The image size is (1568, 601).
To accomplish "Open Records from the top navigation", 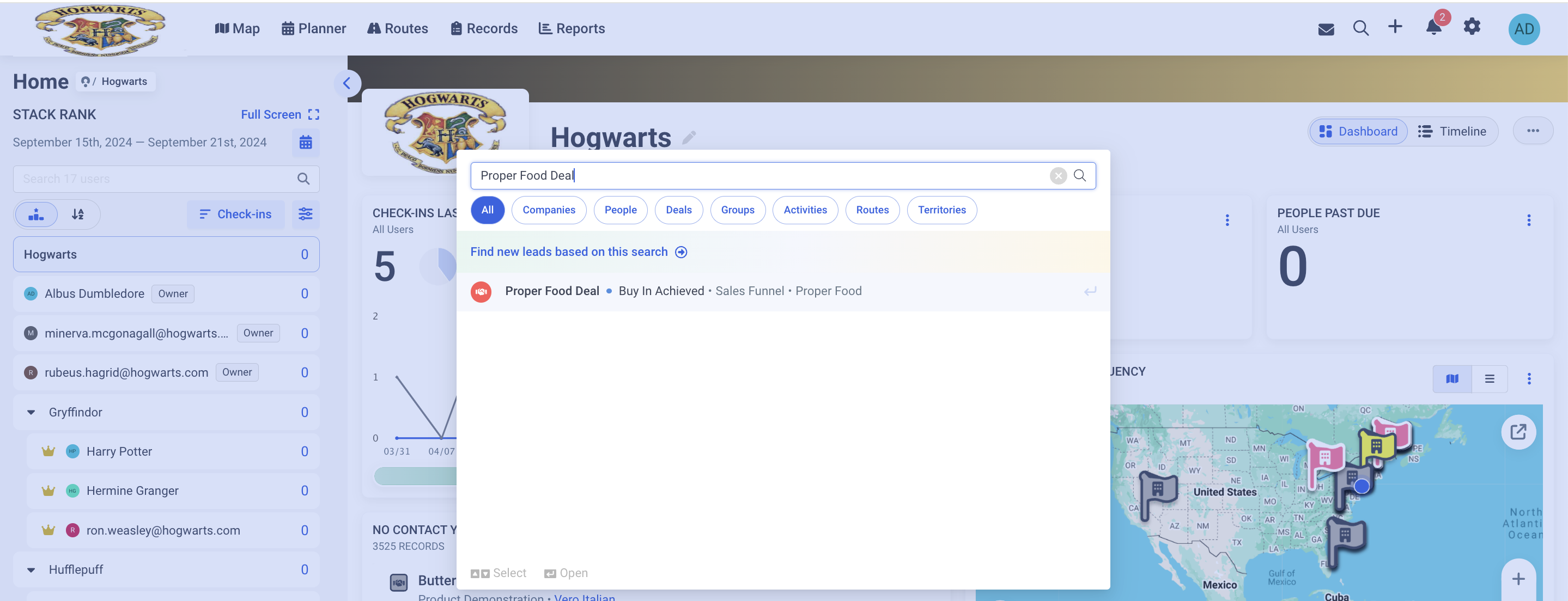I will (484, 29).
